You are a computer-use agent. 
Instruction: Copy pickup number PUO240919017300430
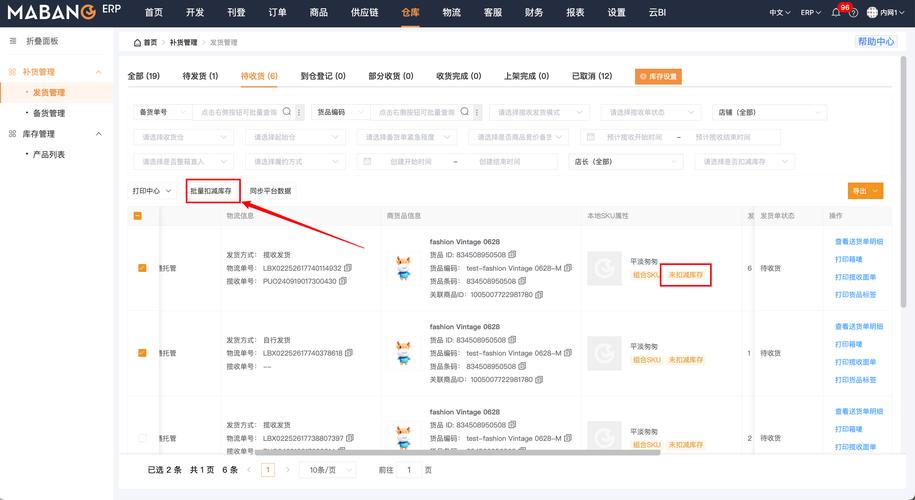343,281
